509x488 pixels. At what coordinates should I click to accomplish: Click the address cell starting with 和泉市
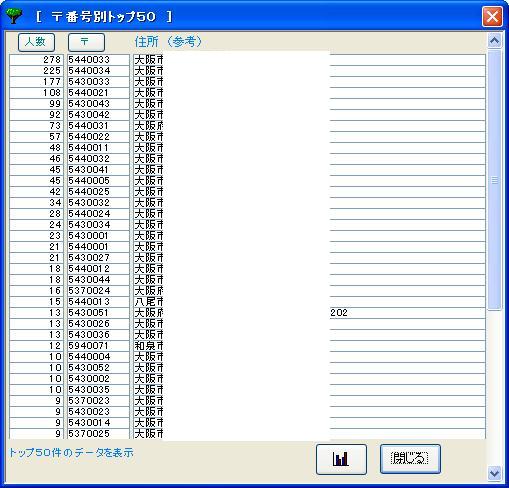309,346
